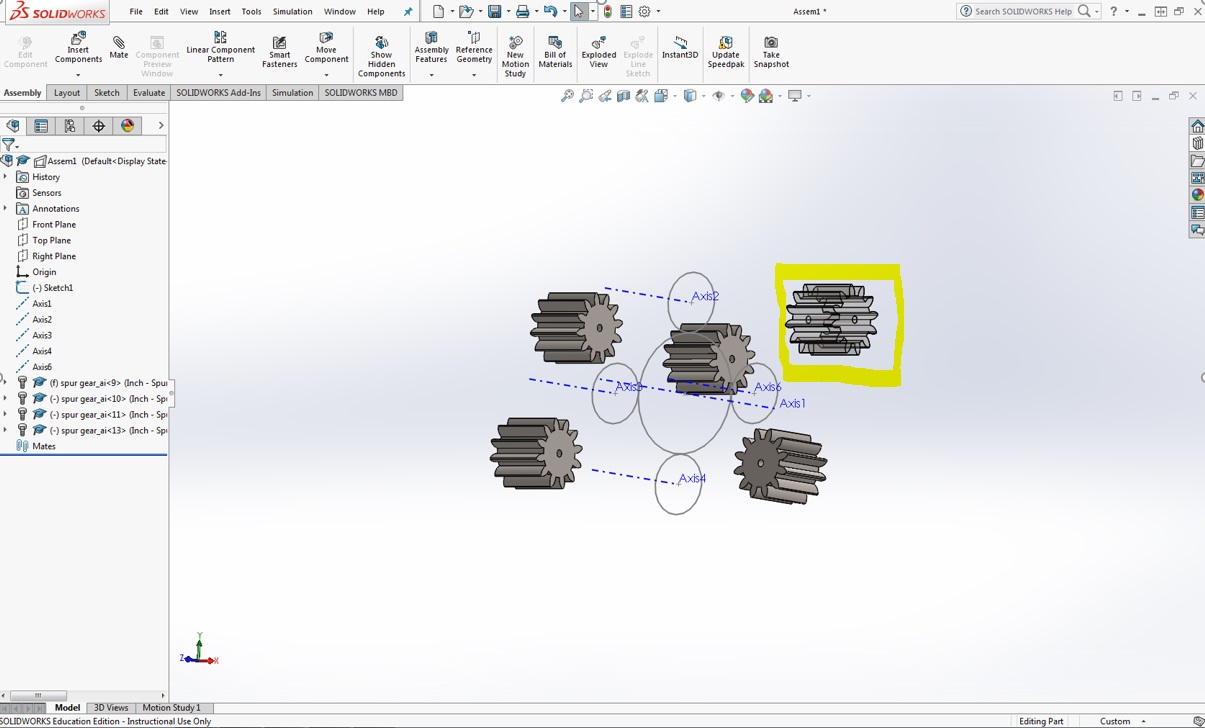Viewport: 1205px width, 728px height.
Task: Click Zoom to Area magnifier icon
Action: pos(586,96)
